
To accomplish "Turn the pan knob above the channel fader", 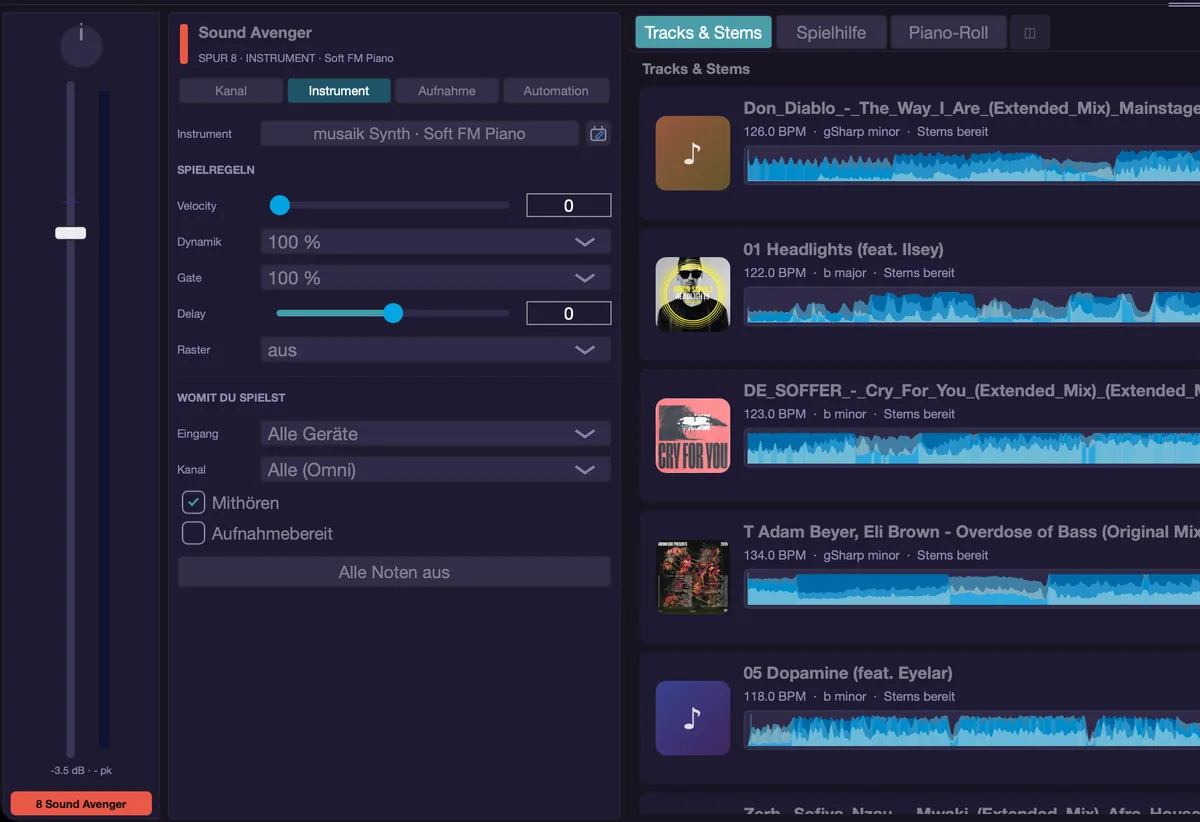I will 81,46.
